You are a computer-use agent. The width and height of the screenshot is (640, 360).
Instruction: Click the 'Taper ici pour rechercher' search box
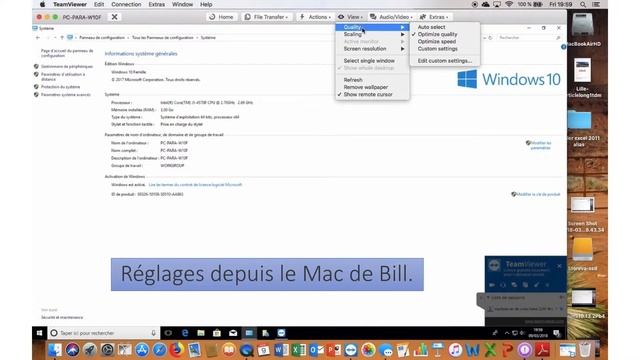(x=103, y=333)
